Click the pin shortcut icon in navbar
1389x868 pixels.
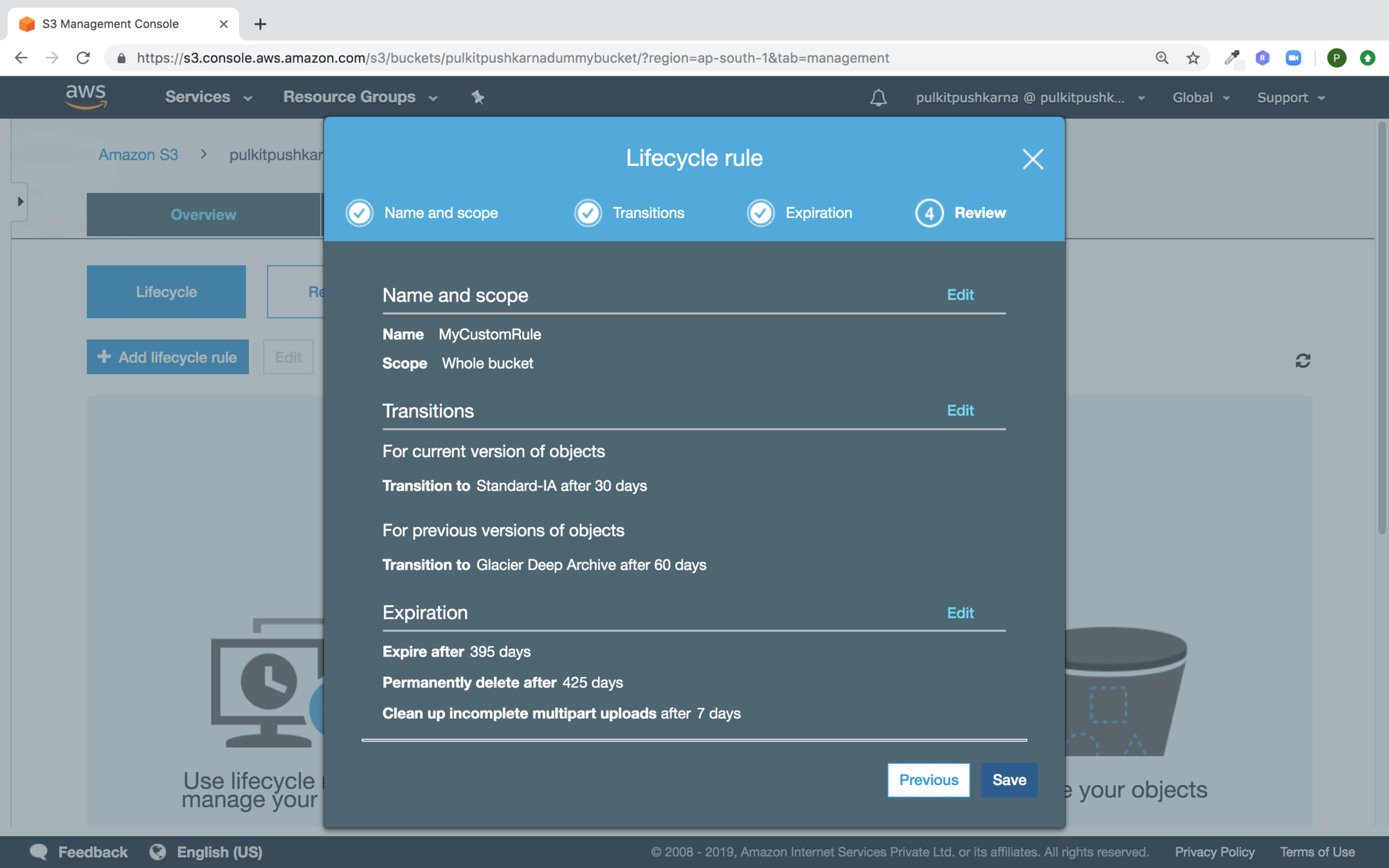[477, 97]
